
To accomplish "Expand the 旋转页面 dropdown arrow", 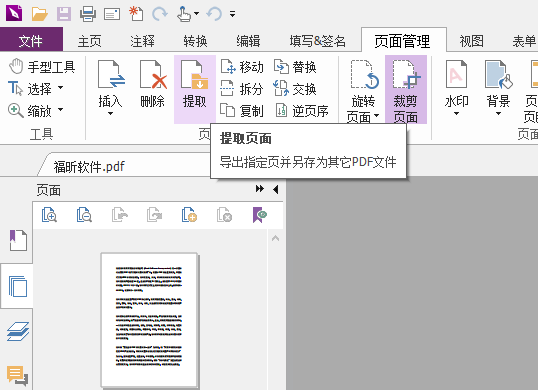I will coord(376,116).
